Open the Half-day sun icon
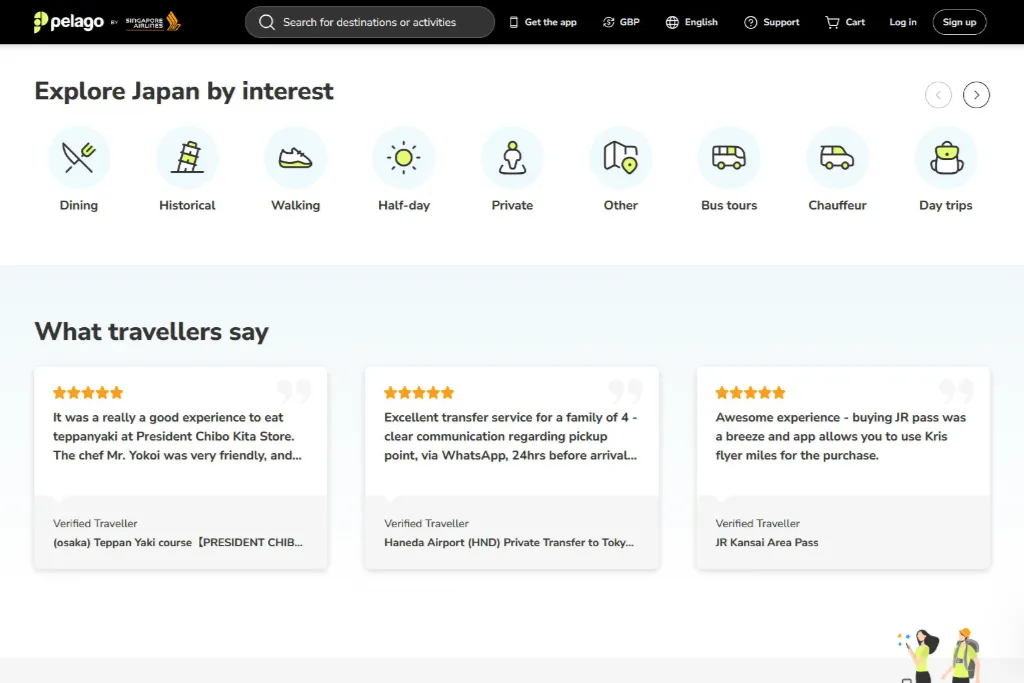The height and width of the screenshot is (683, 1024). click(404, 158)
